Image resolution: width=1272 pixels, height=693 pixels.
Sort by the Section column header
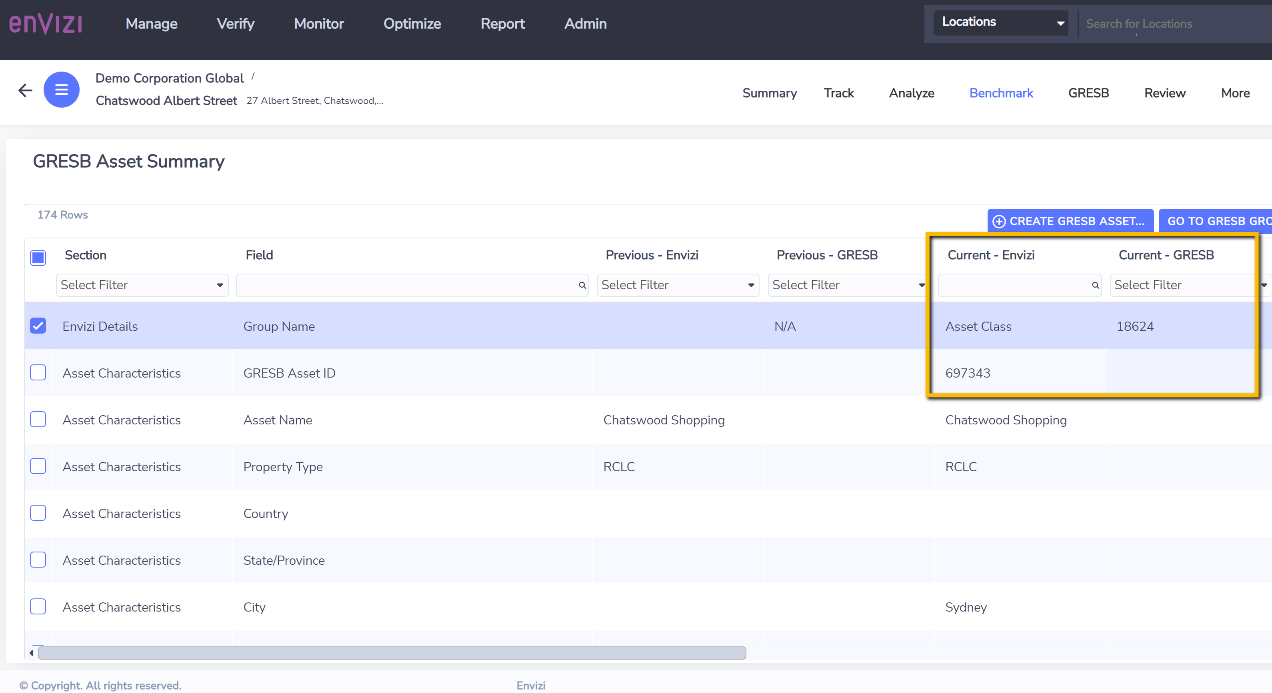click(x=86, y=255)
